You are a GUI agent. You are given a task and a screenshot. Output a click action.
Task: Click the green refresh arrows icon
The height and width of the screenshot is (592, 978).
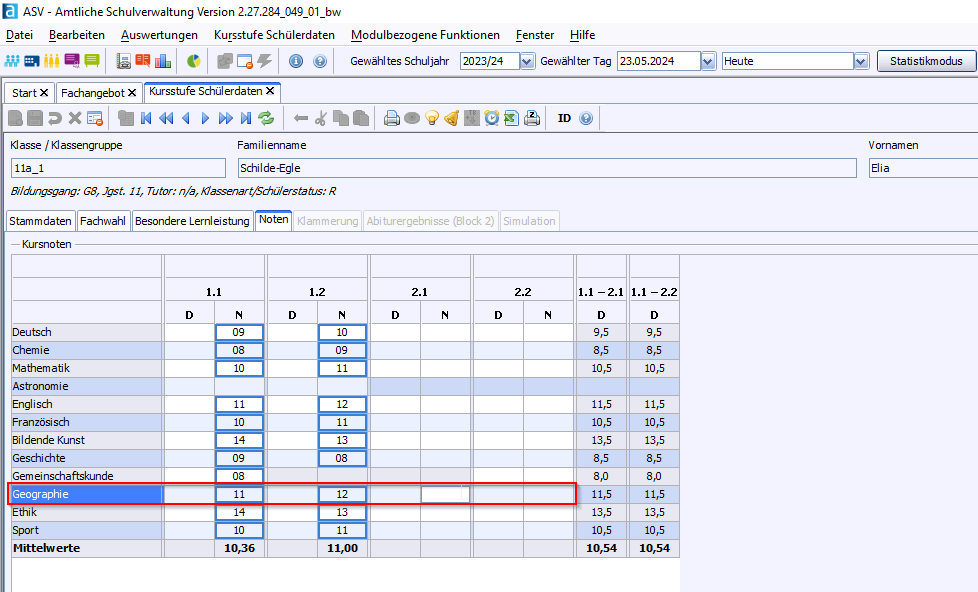tap(266, 118)
